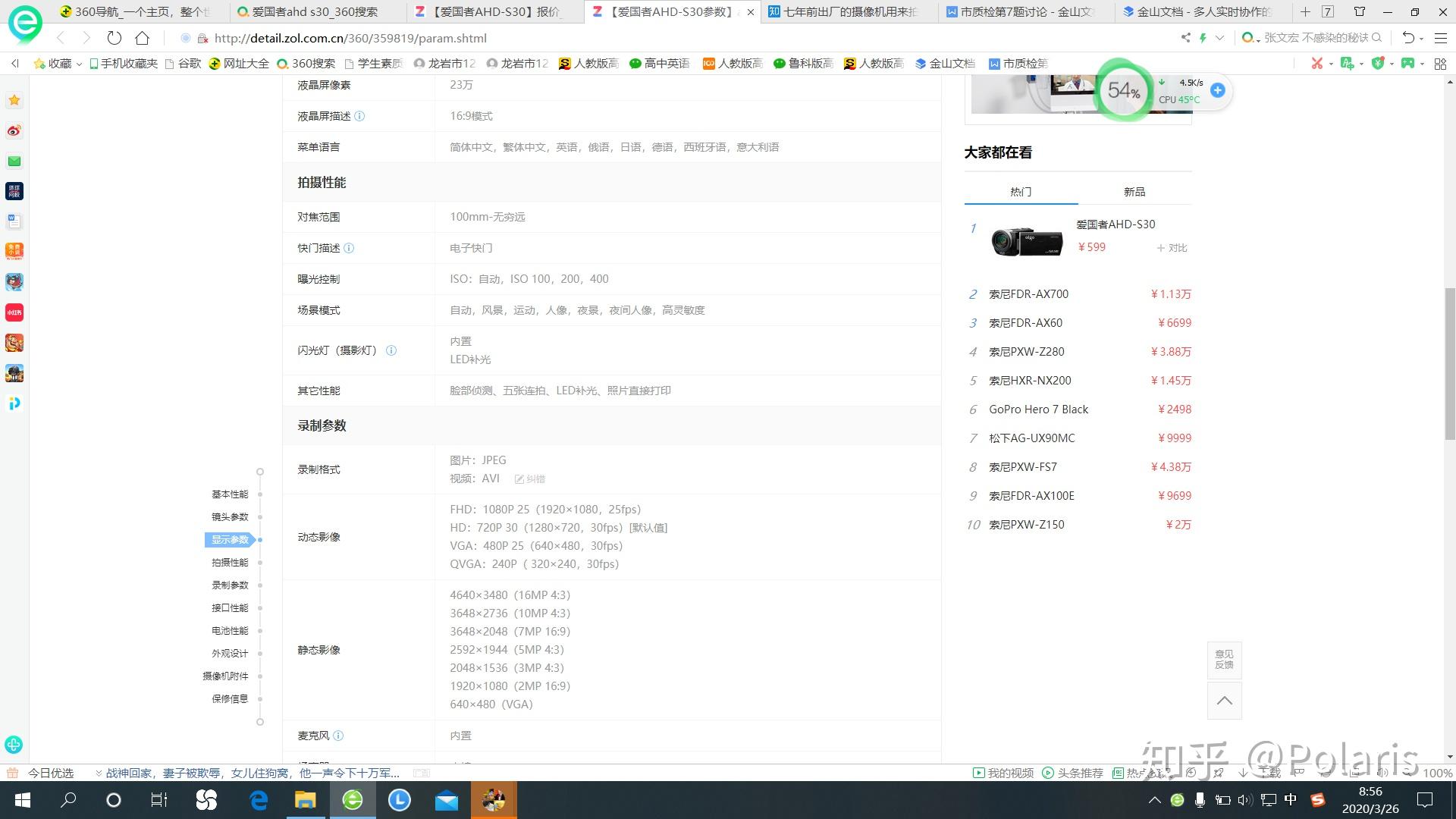Open favorites star in left sidebar
Viewport: 1456px width, 819px height.
coord(14,100)
